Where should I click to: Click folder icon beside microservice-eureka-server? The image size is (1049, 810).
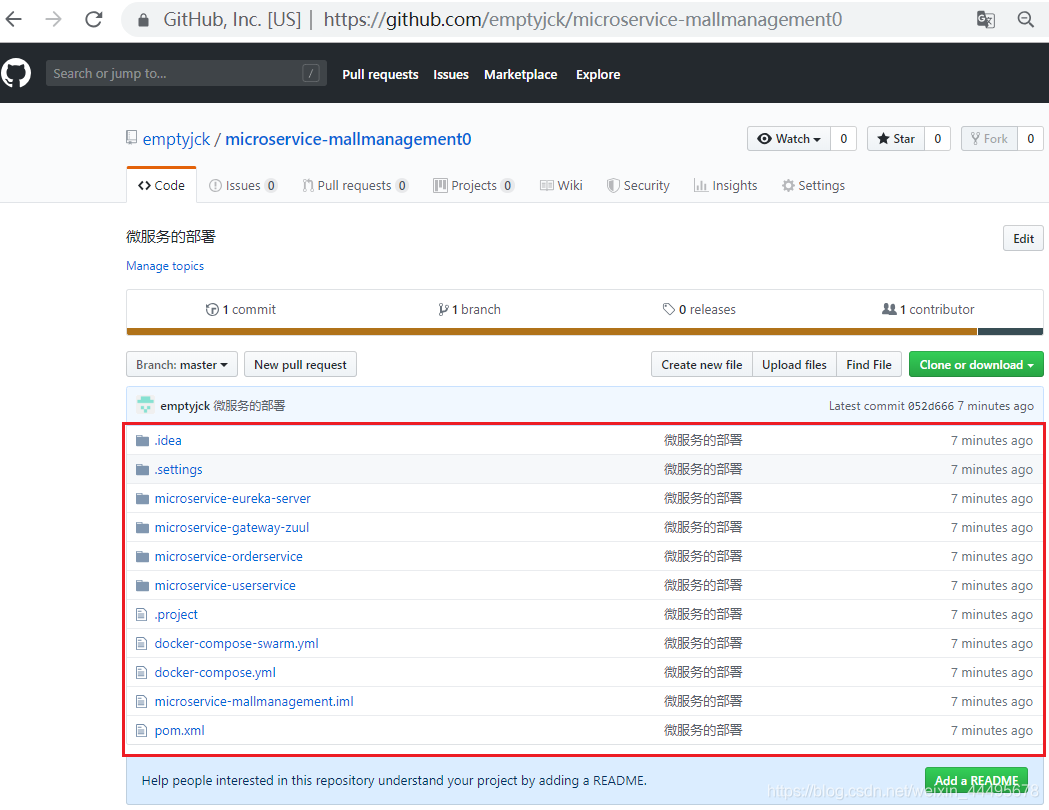[142, 498]
